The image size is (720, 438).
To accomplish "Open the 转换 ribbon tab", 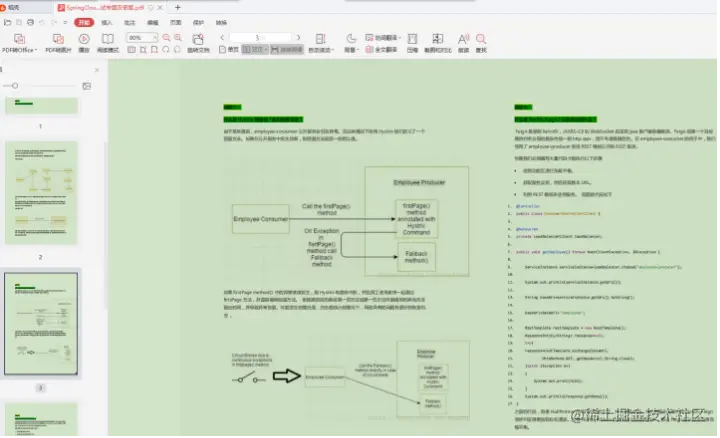I will 221,22.
